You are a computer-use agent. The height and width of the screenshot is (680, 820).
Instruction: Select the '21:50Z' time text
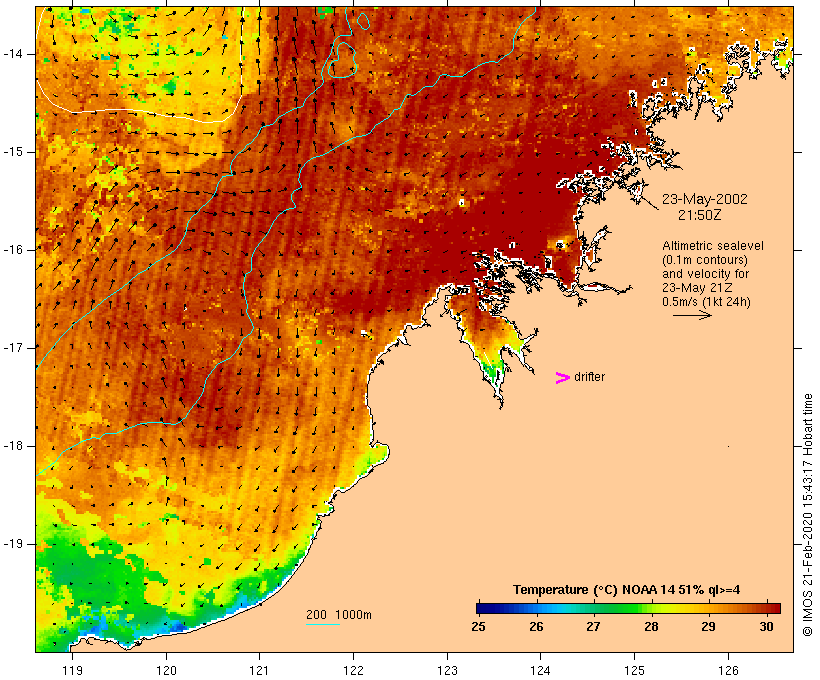point(699,215)
